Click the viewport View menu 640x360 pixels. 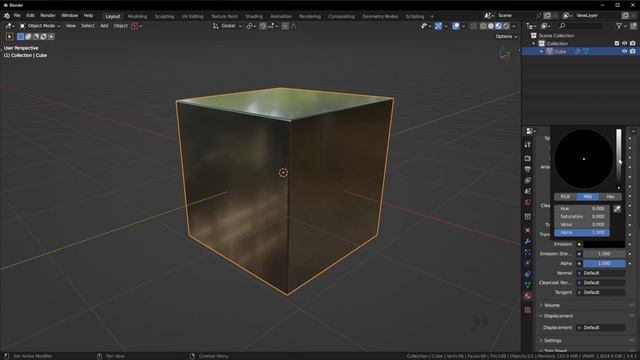[x=71, y=26]
